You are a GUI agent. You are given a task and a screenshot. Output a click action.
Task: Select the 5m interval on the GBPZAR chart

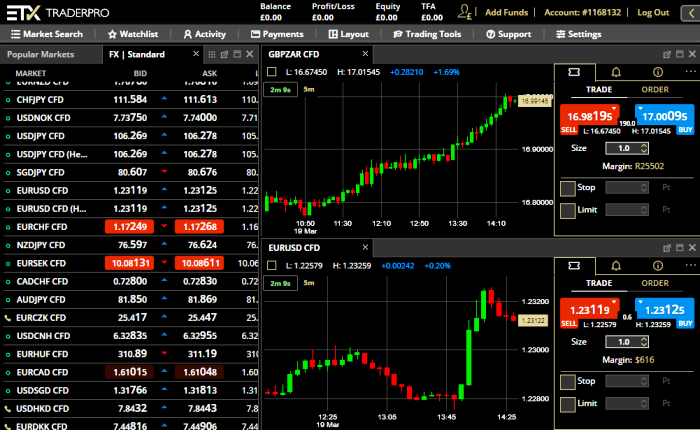click(309, 89)
